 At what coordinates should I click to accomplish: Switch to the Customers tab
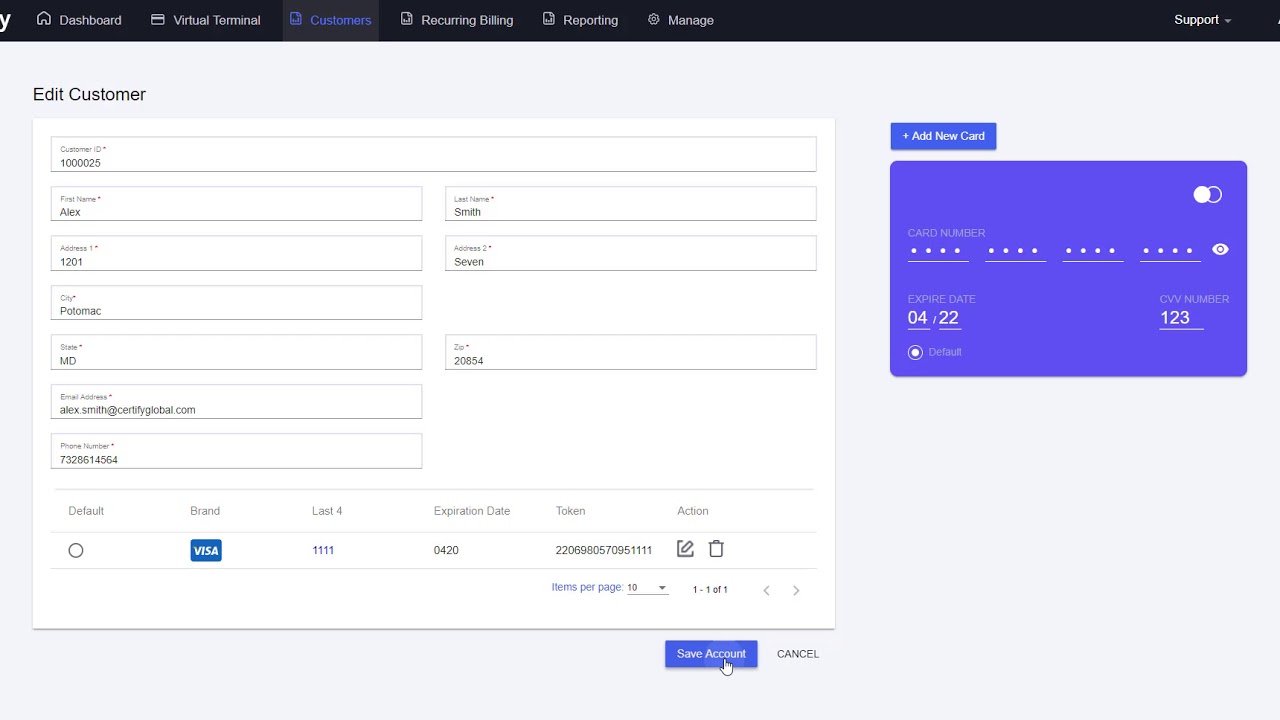[x=331, y=20]
